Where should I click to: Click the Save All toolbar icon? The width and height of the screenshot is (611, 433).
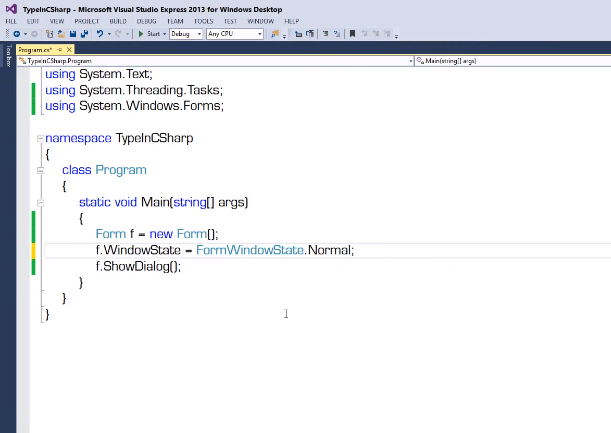pyautogui.click(x=84, y=34)
